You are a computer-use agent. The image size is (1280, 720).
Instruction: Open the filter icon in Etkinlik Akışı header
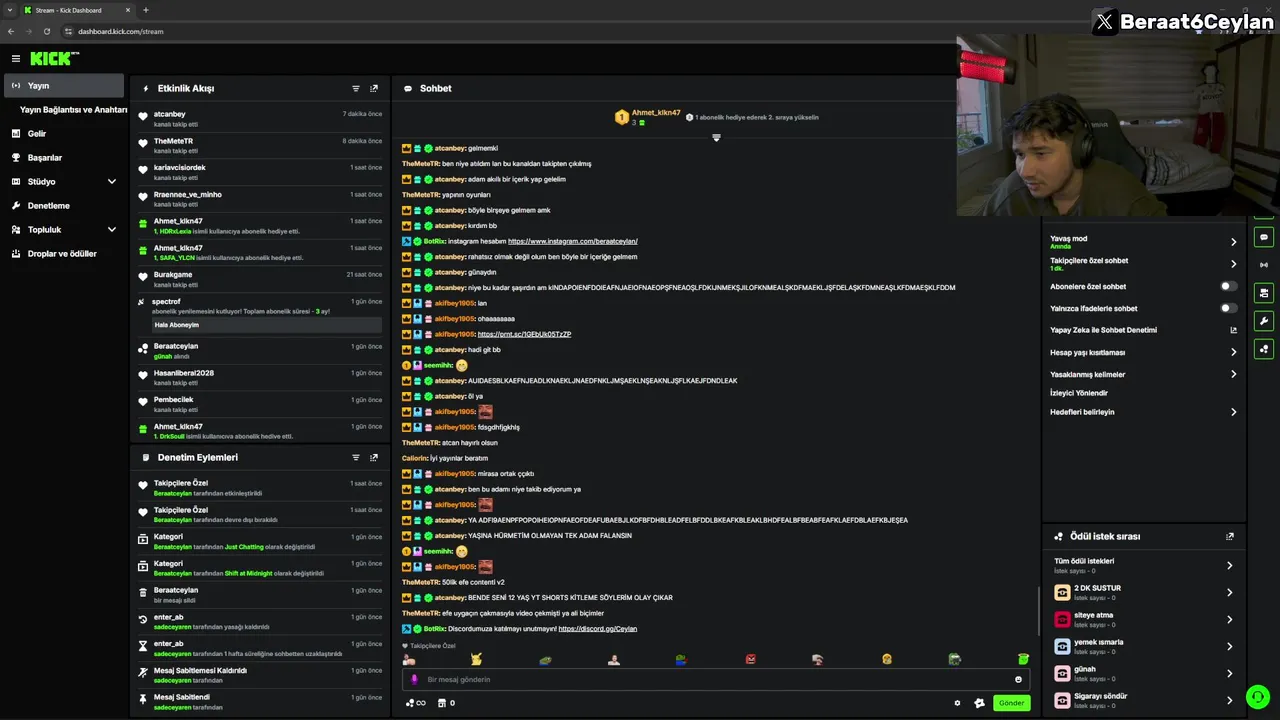[356, 89]
